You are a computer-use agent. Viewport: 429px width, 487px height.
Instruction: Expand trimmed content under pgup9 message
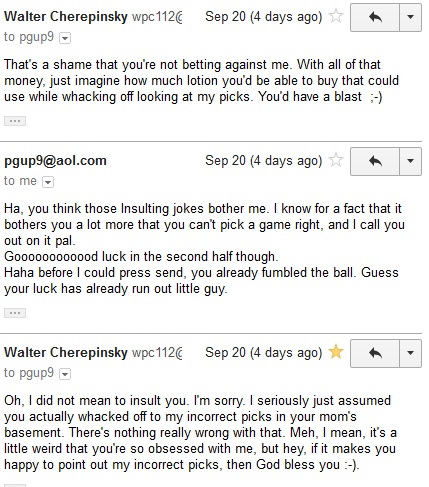click(x=15, y=313)
